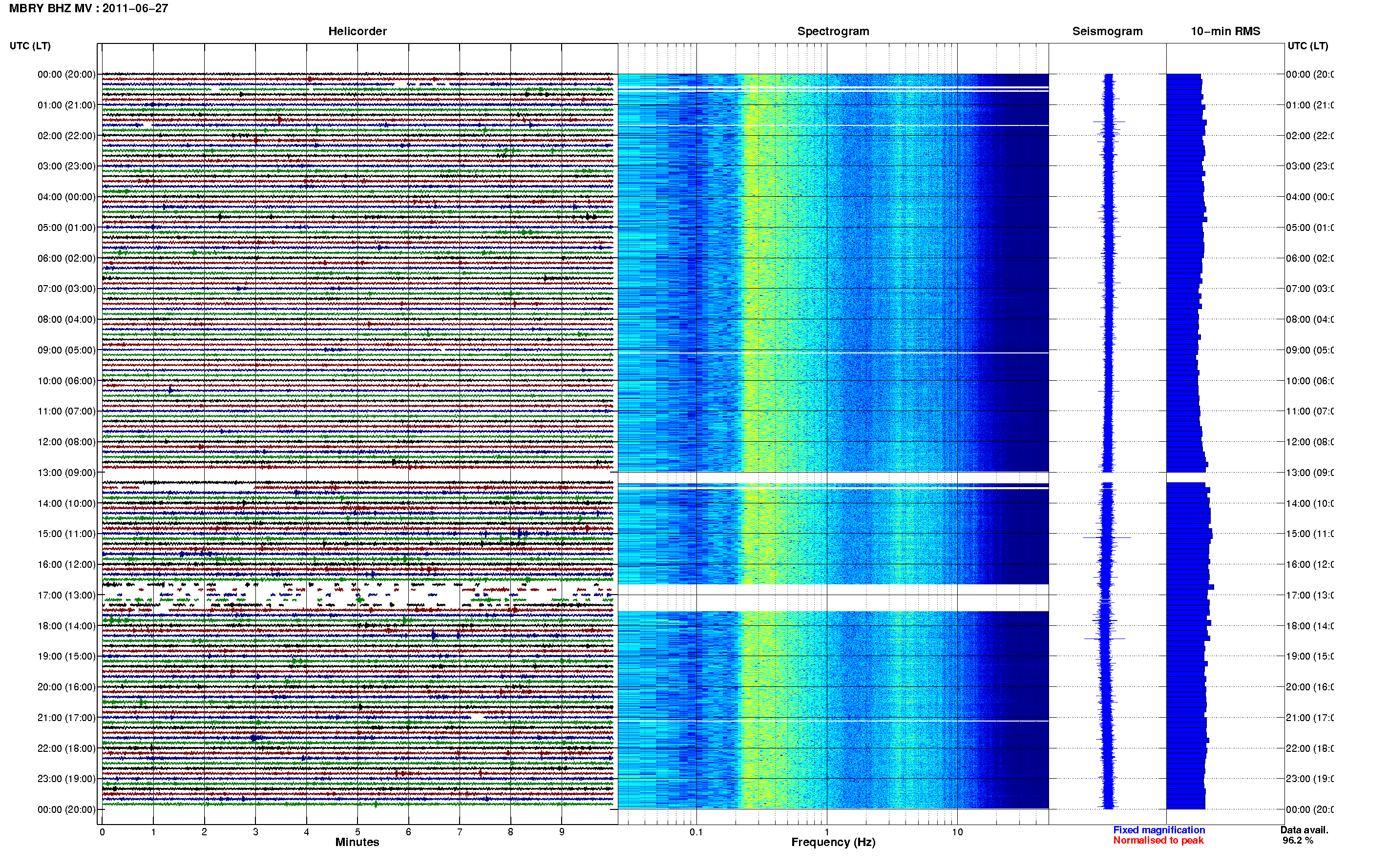This screenshot has width=1389, height=868.
Task: Click the minute tick label '9'
Action: pos(562,832)
